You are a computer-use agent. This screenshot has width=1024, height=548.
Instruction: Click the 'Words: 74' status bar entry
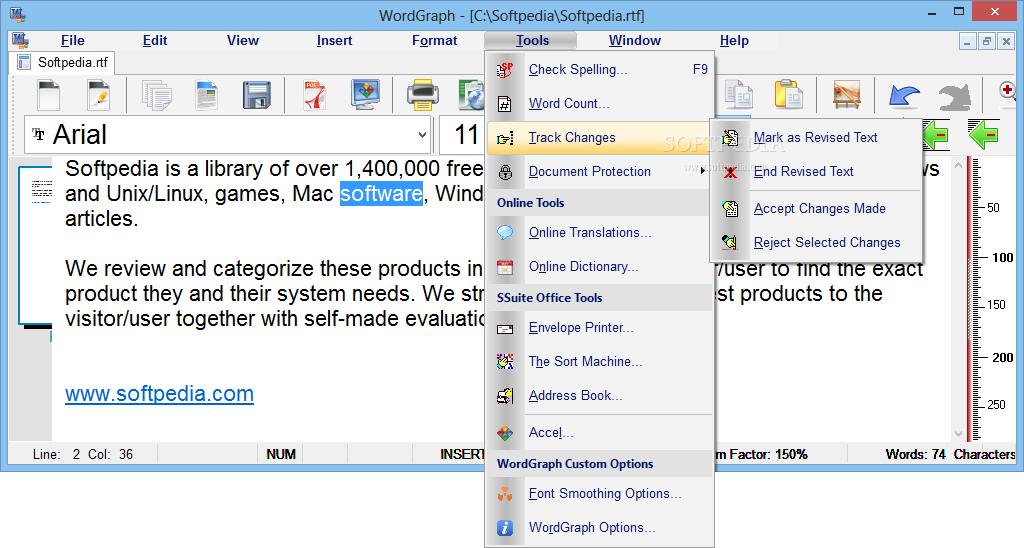[x=915, y=455]
